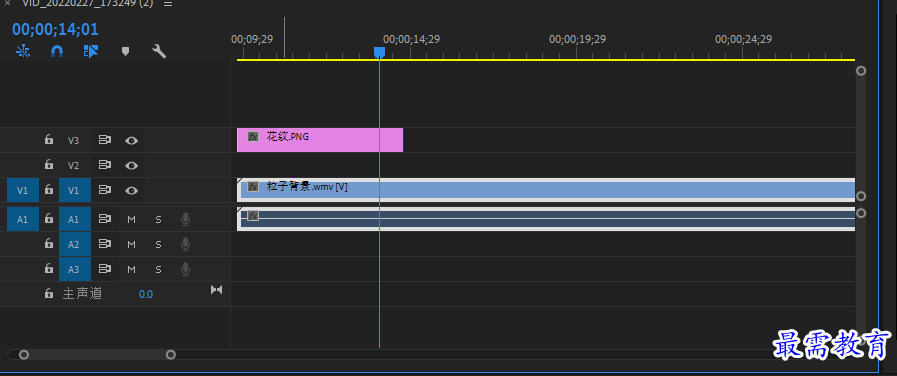Mute audio track A3
Image resolution: width=897 pixels, height=376 pixels.
click(x=132, y=270)
